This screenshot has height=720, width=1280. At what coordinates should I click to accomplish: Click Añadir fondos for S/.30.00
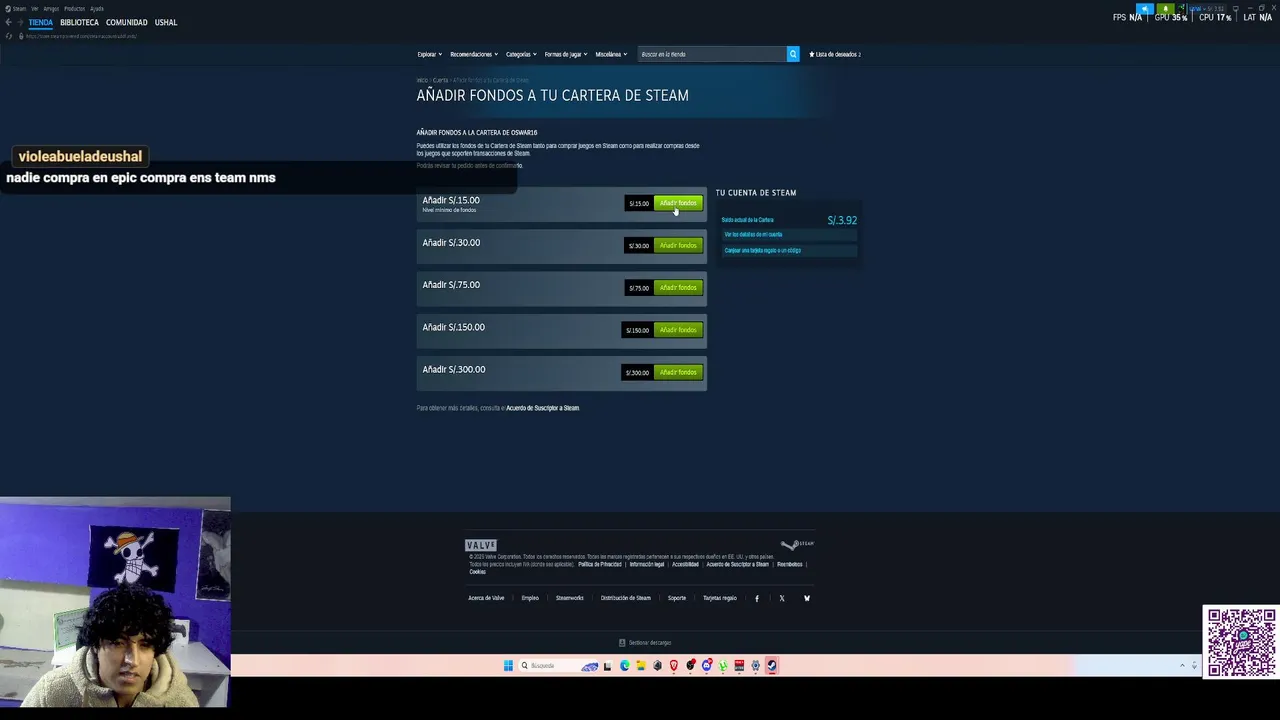click(678, 245)
